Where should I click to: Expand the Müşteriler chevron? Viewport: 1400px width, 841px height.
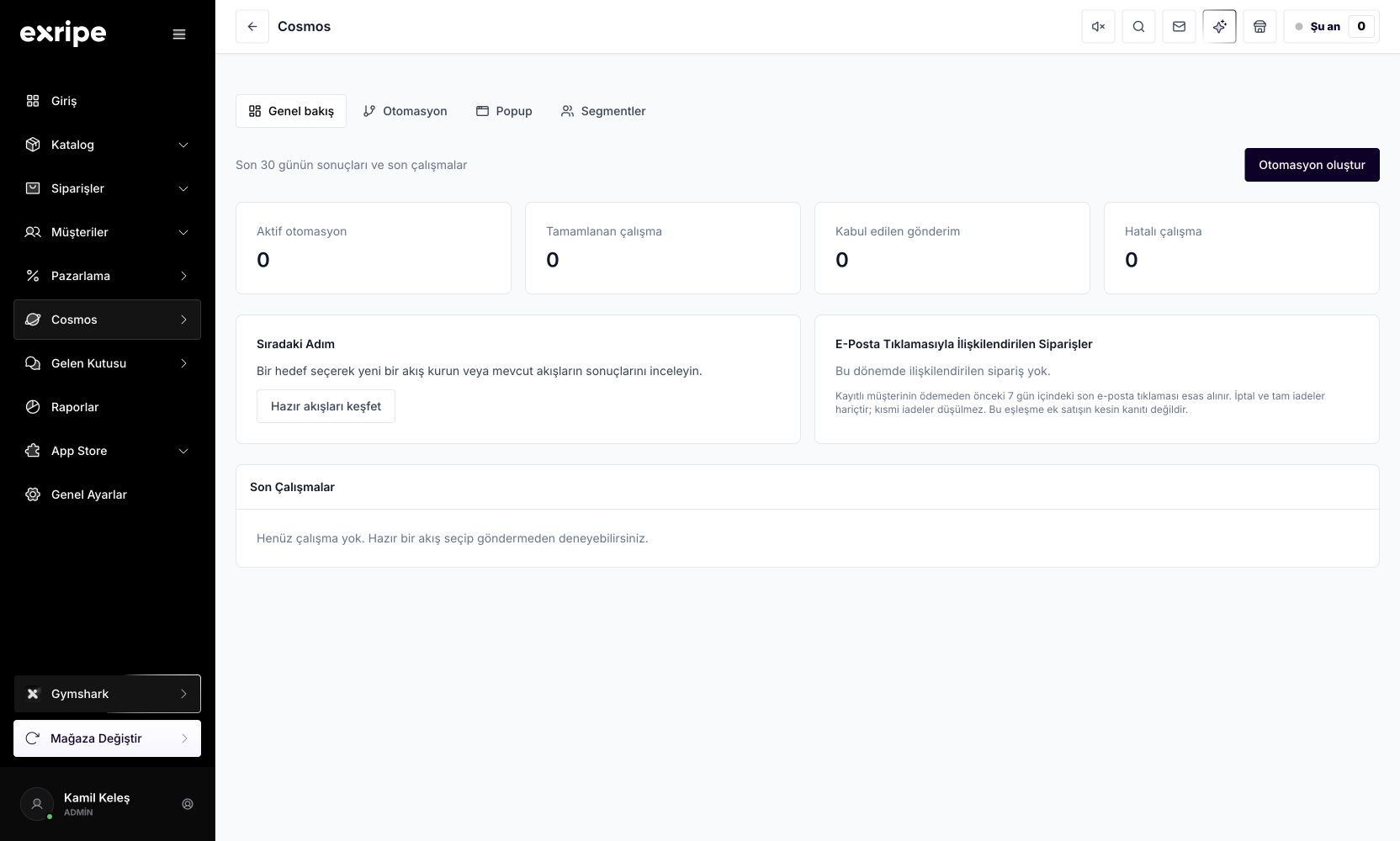183,232
